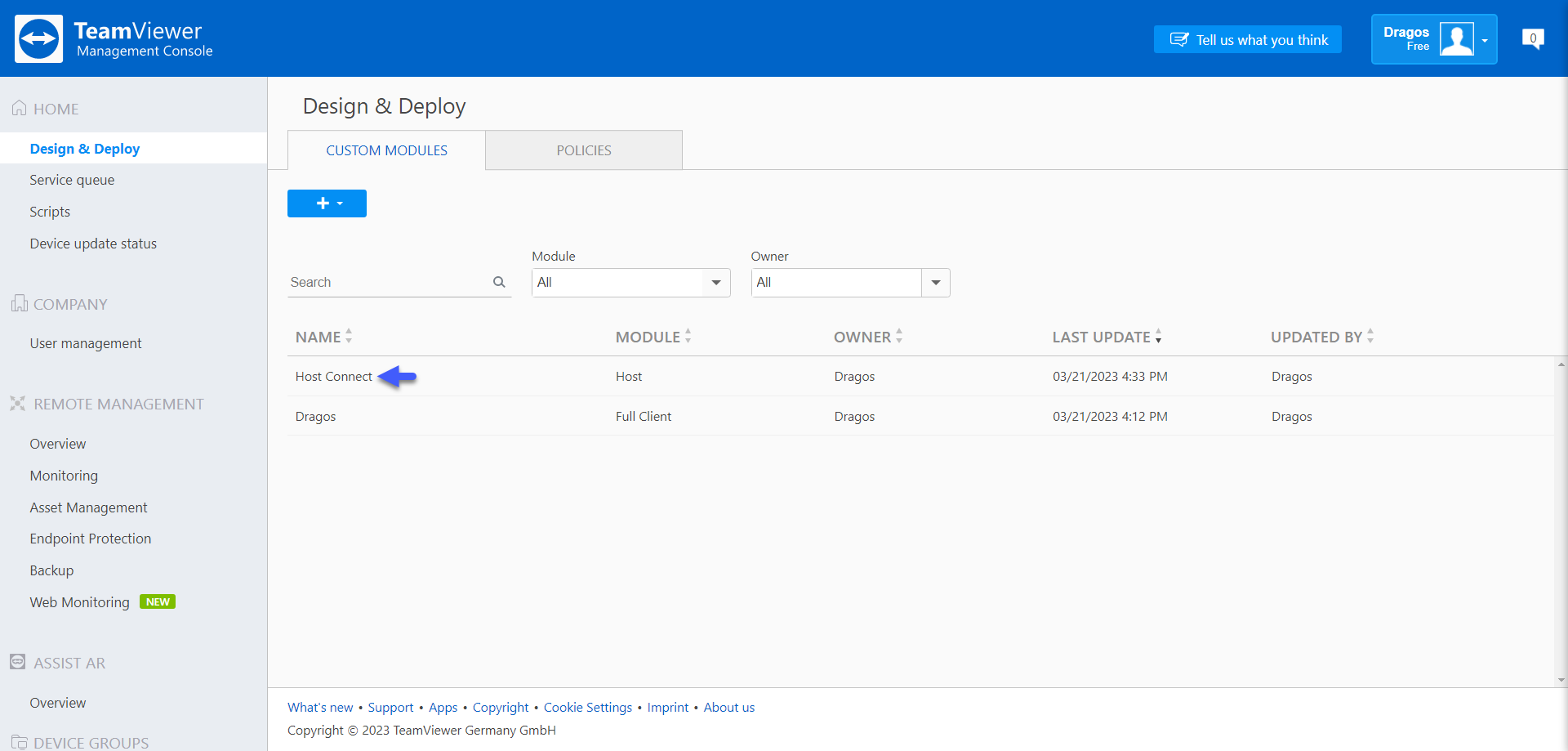Open the Dragos account menu arrow
Image resolution: width=1568 pixels, height=751 pixels.
tap(1485, 40)
